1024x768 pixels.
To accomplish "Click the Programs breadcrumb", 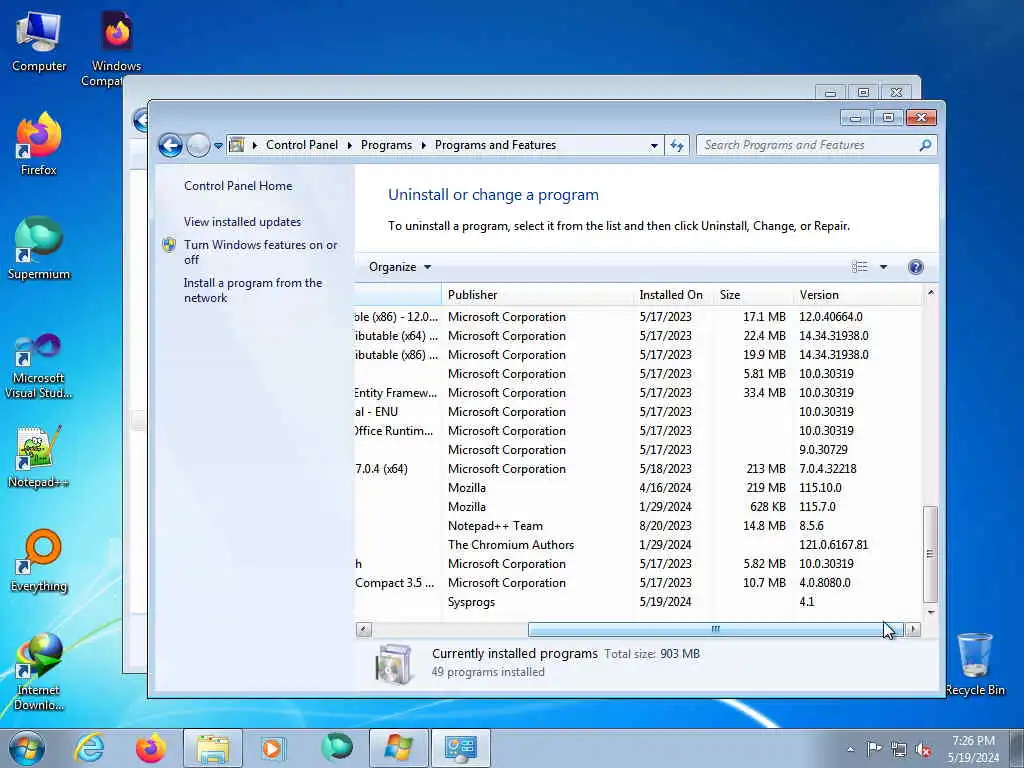I will (386, 145).
